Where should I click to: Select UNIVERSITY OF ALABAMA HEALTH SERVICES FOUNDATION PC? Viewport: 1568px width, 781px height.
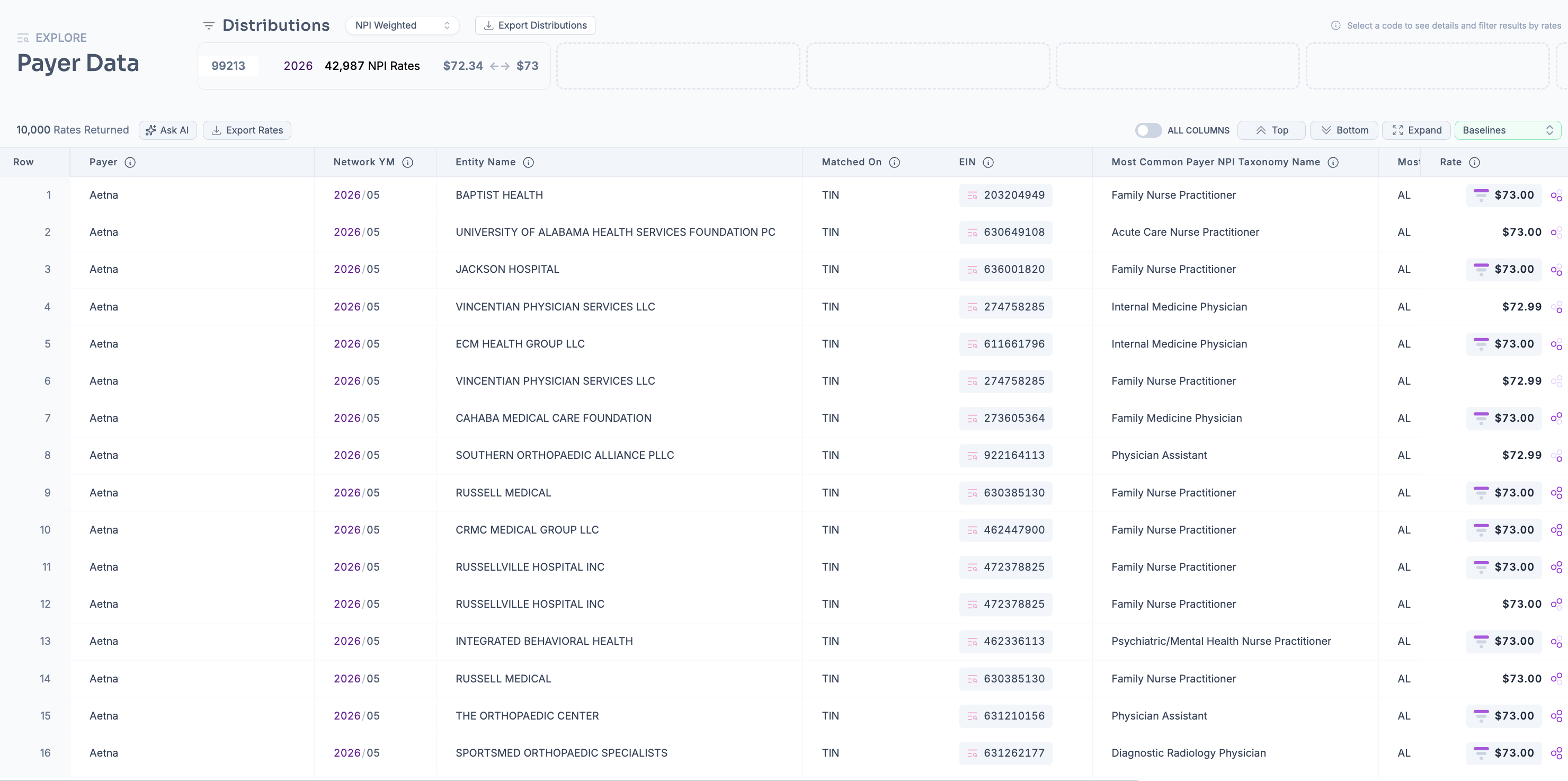pyautogui.click(x=616, y=233)
